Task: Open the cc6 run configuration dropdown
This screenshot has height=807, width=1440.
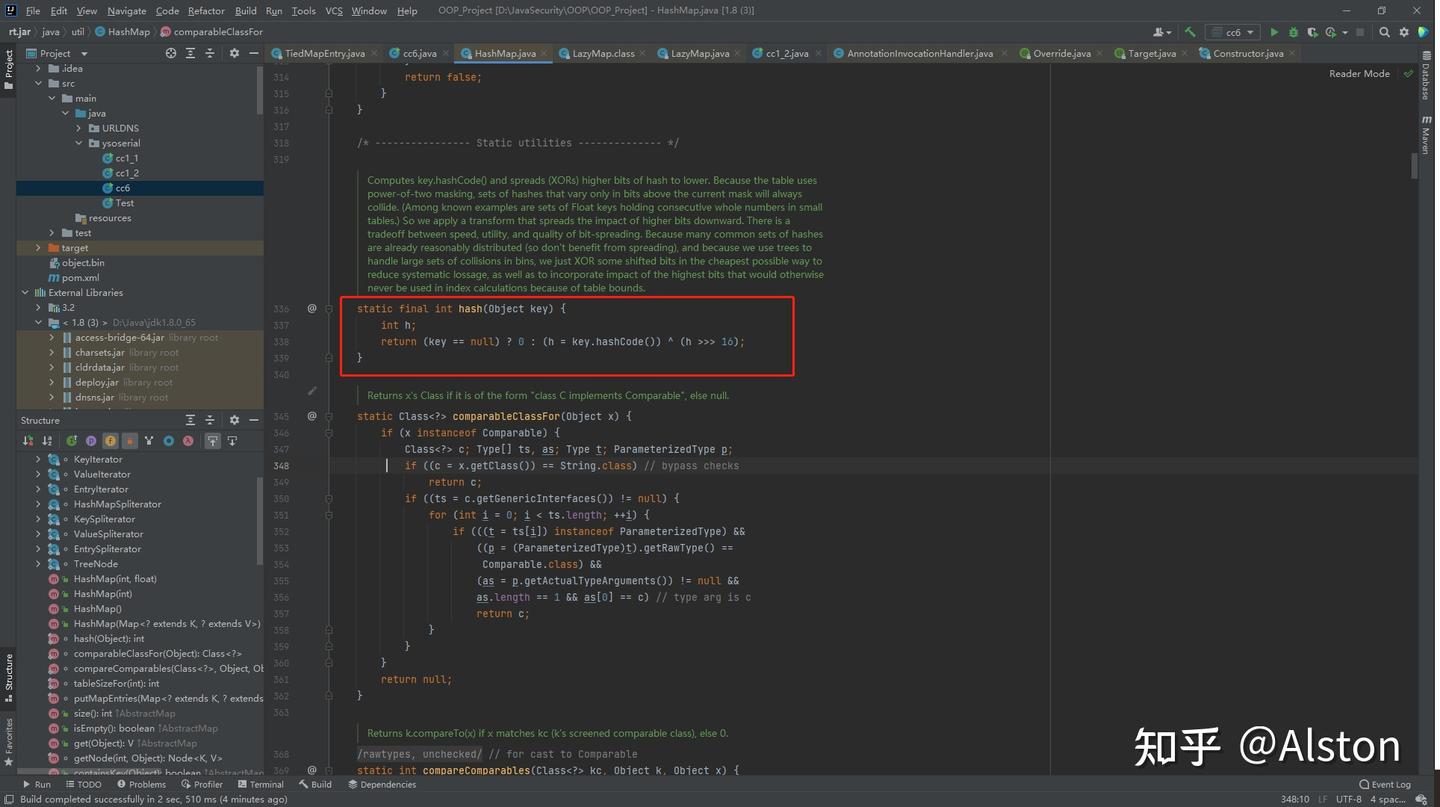Action: pos(1231,32)
